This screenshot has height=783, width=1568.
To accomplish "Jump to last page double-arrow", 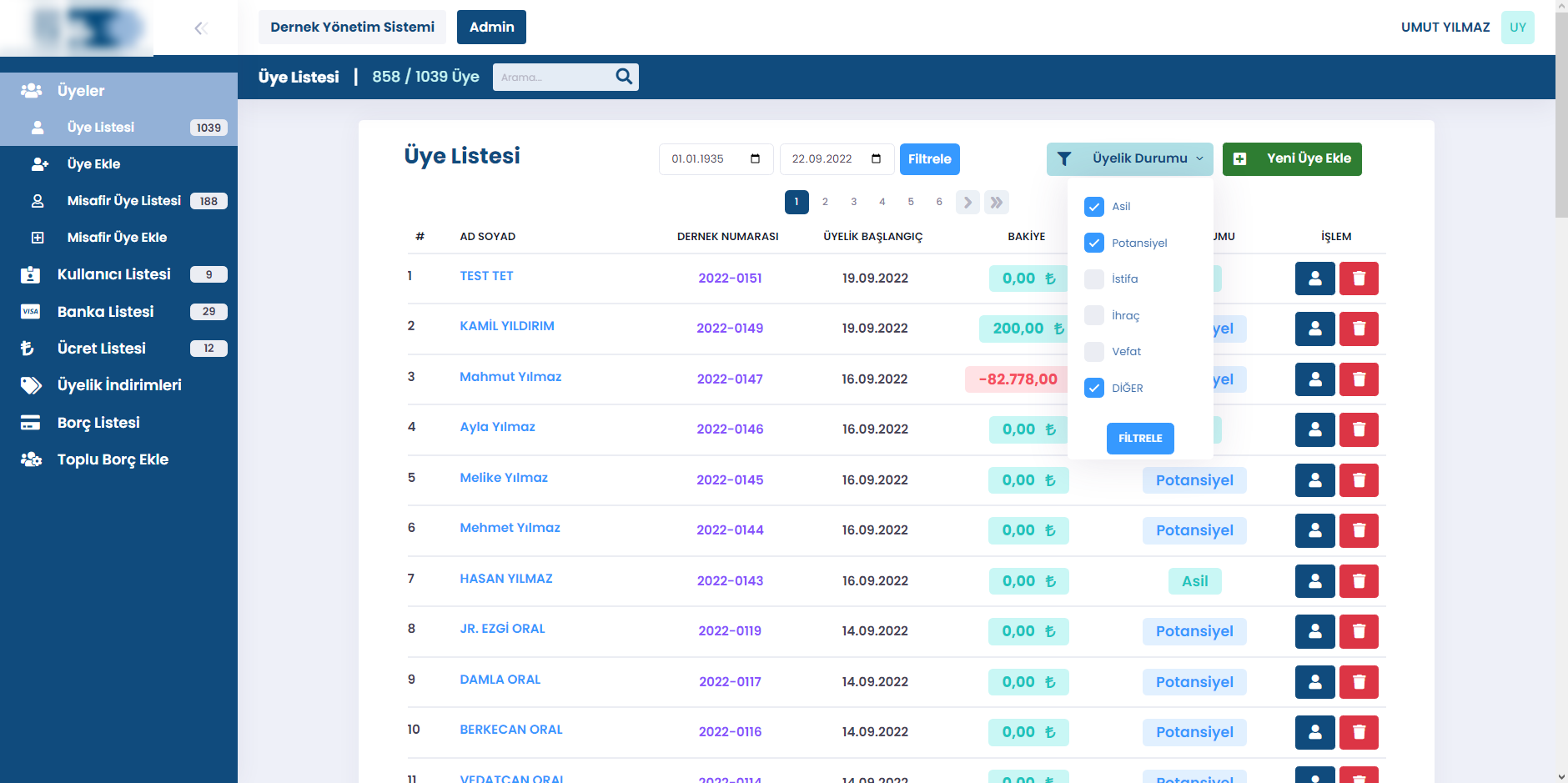I will [x=996, y=202].
